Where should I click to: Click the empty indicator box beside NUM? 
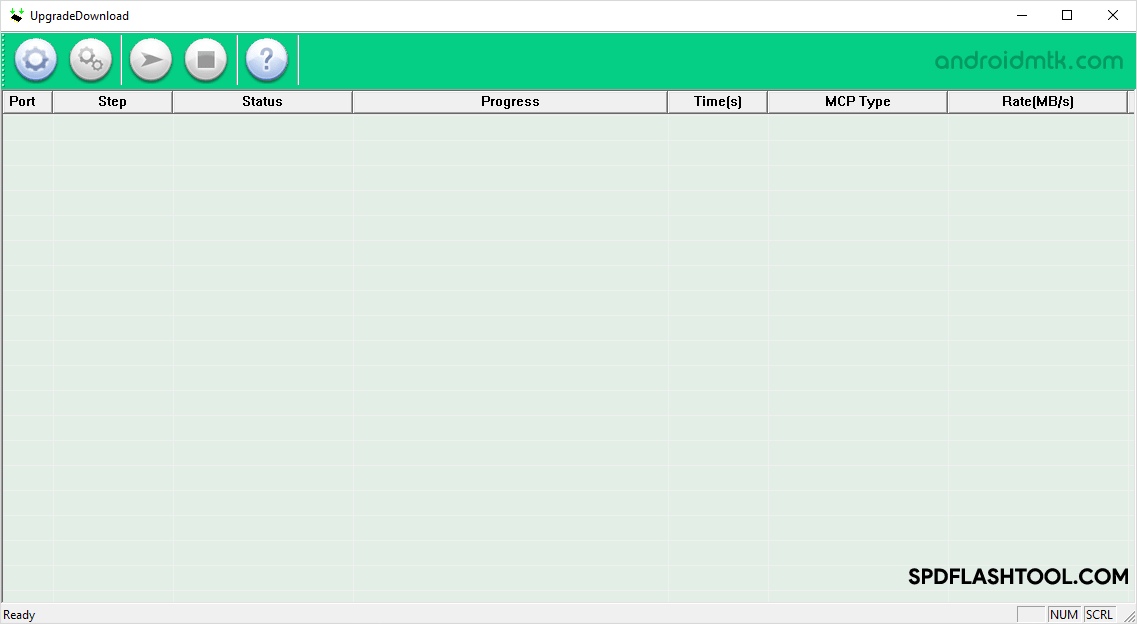pyautogui.click(x=1030, y=615)
